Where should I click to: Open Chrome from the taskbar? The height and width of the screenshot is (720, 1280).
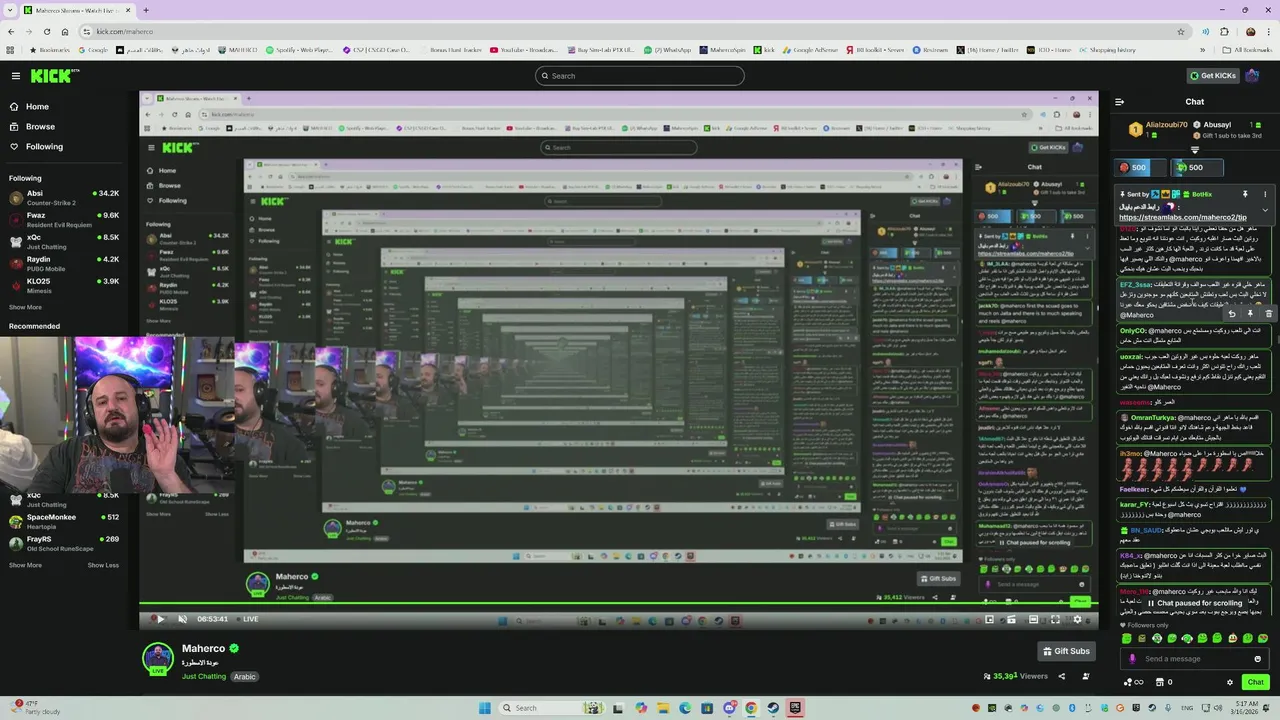751,708
